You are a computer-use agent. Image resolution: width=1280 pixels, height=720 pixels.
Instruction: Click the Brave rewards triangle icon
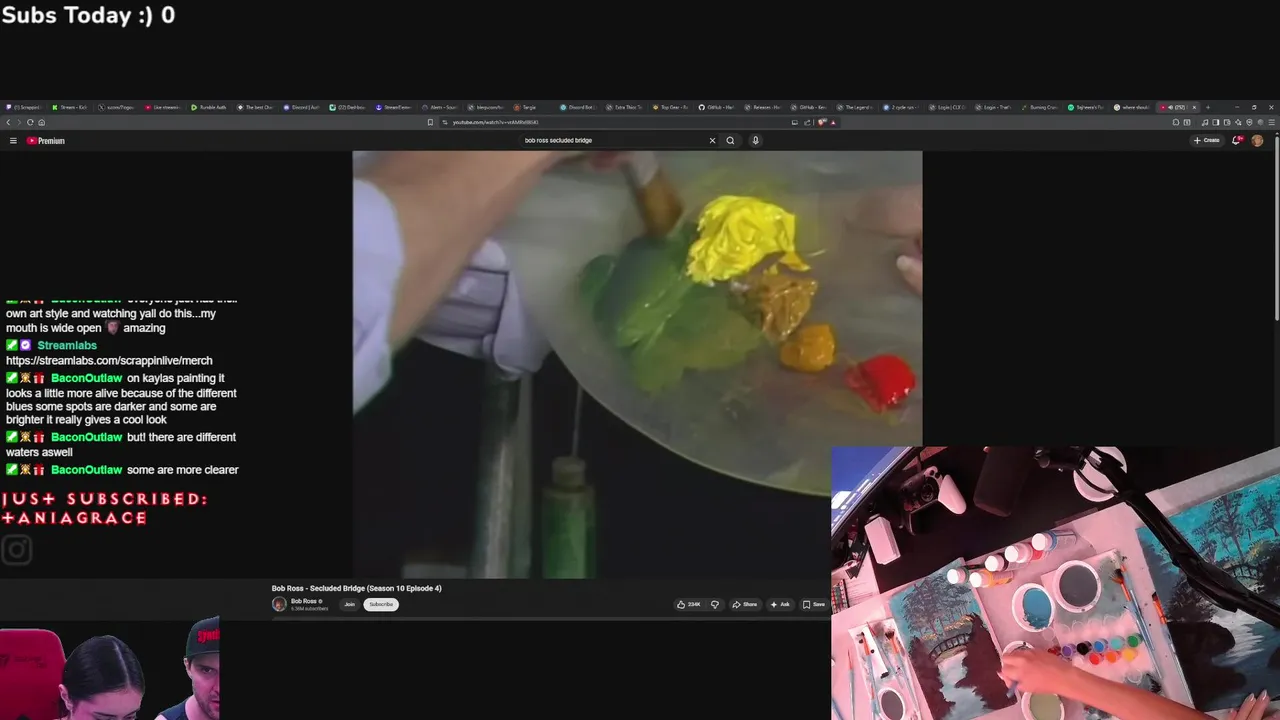[833, 122]
